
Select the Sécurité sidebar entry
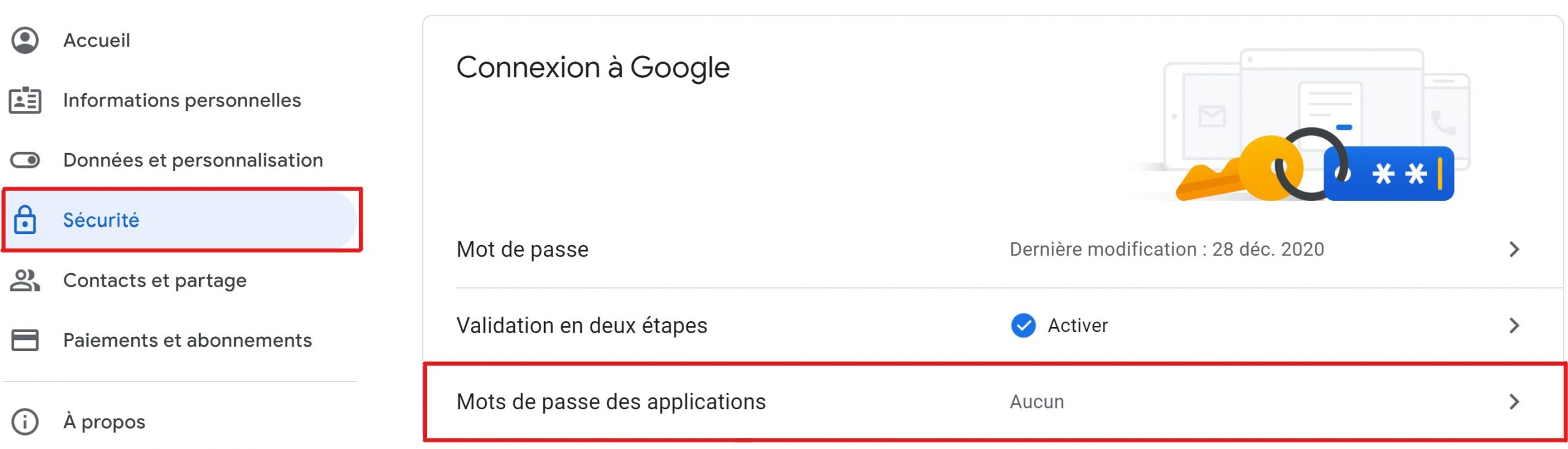click(180, 220)
